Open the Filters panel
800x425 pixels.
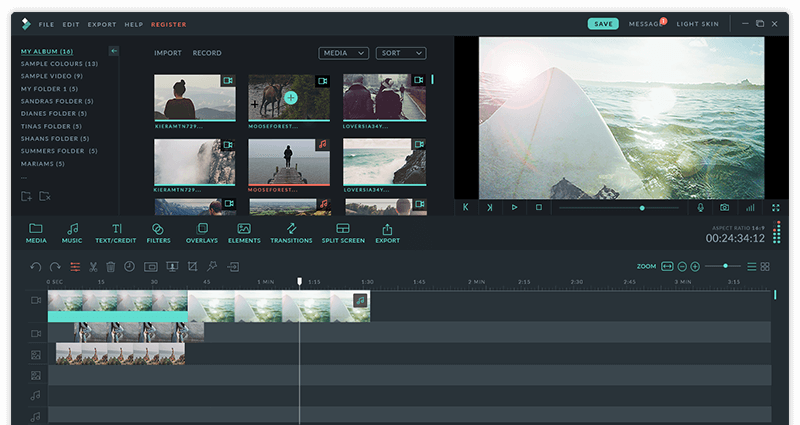pos(158,233)
